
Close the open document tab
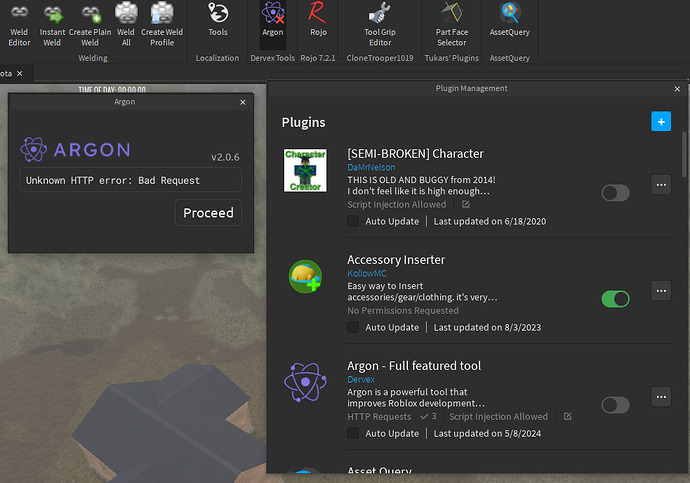[x=19, y=73]
